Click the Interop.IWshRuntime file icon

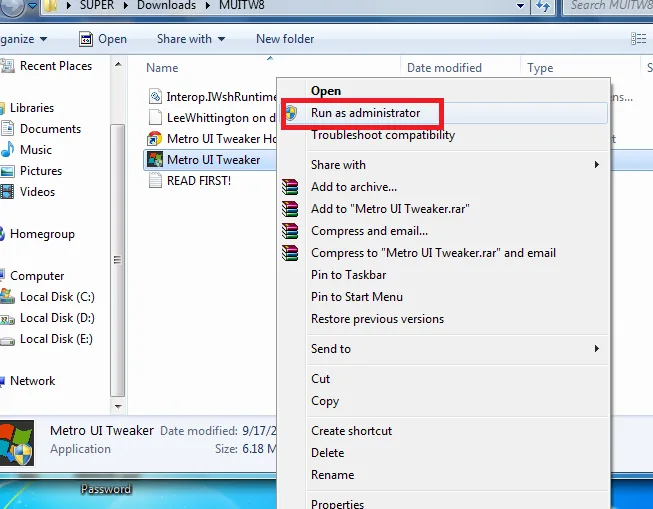(155, 97)
